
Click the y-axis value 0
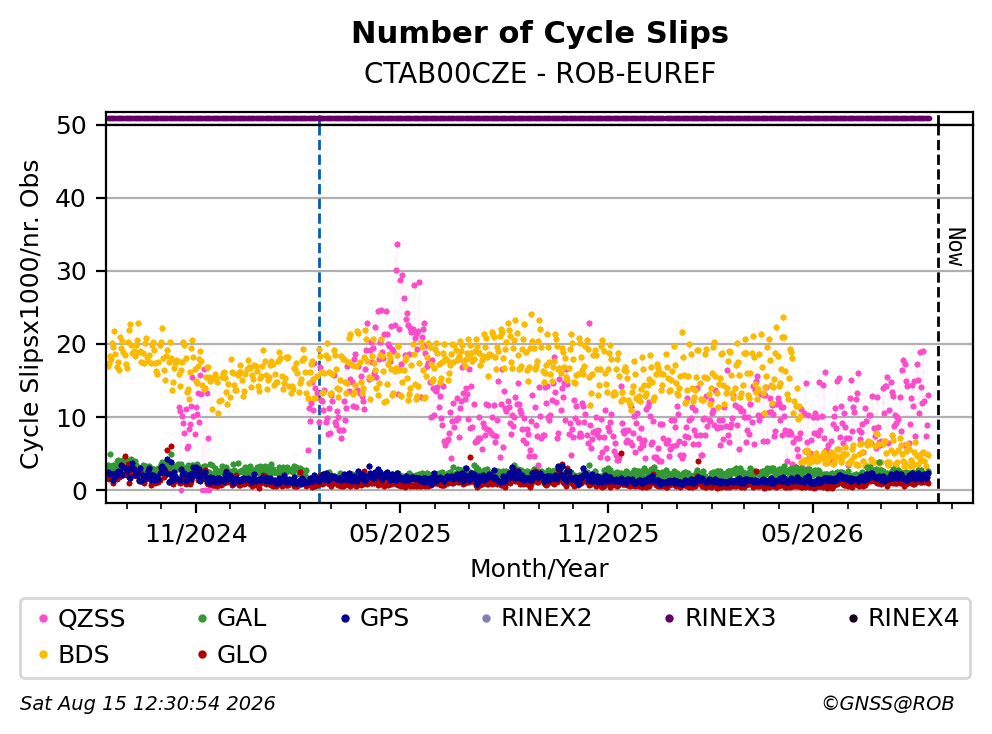pyautogui.click(x=80, y=491)
